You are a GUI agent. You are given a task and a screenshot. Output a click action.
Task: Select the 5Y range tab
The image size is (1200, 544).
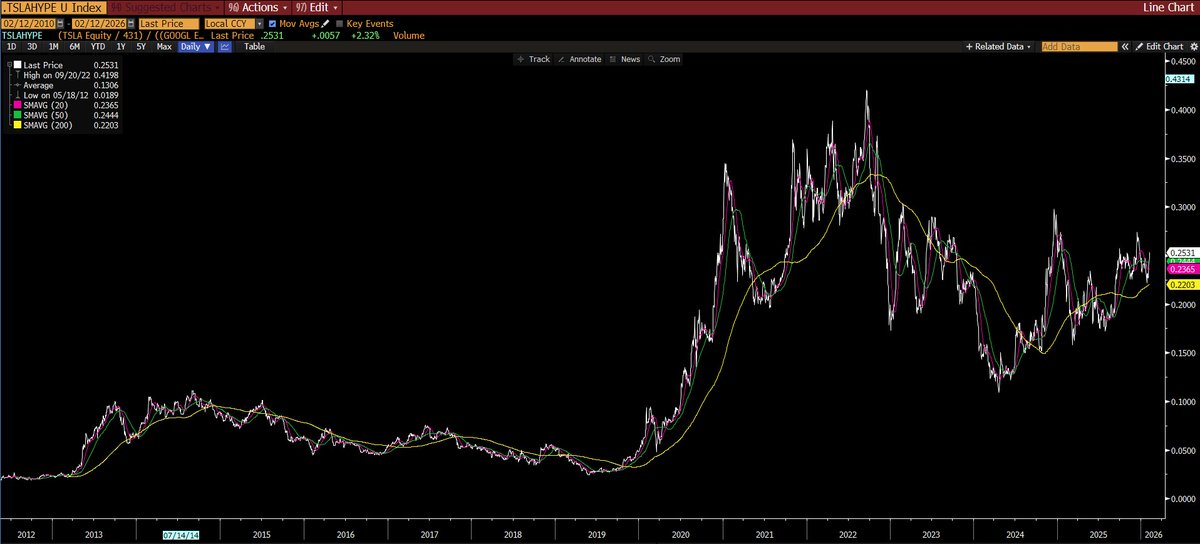click(141, 47)
